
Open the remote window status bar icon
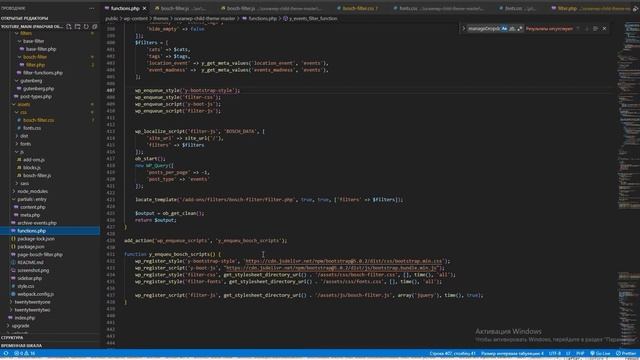pyautogui.click(x=6, y=353)
